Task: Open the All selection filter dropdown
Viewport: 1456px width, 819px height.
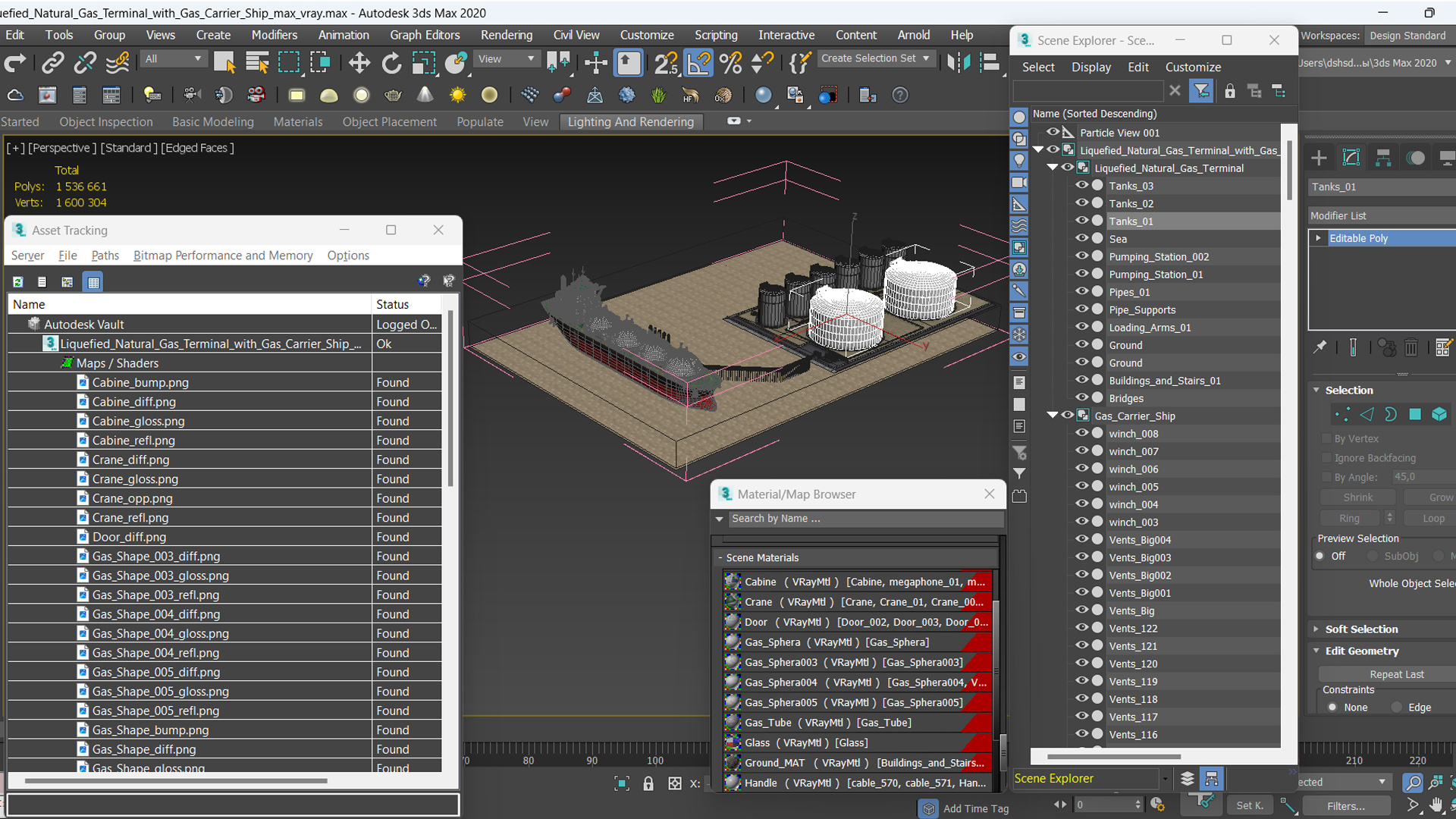Action: point(174,59)
